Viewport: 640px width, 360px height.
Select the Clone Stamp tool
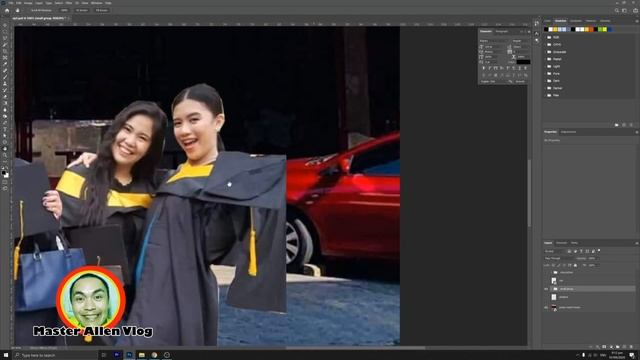[5, 84]
